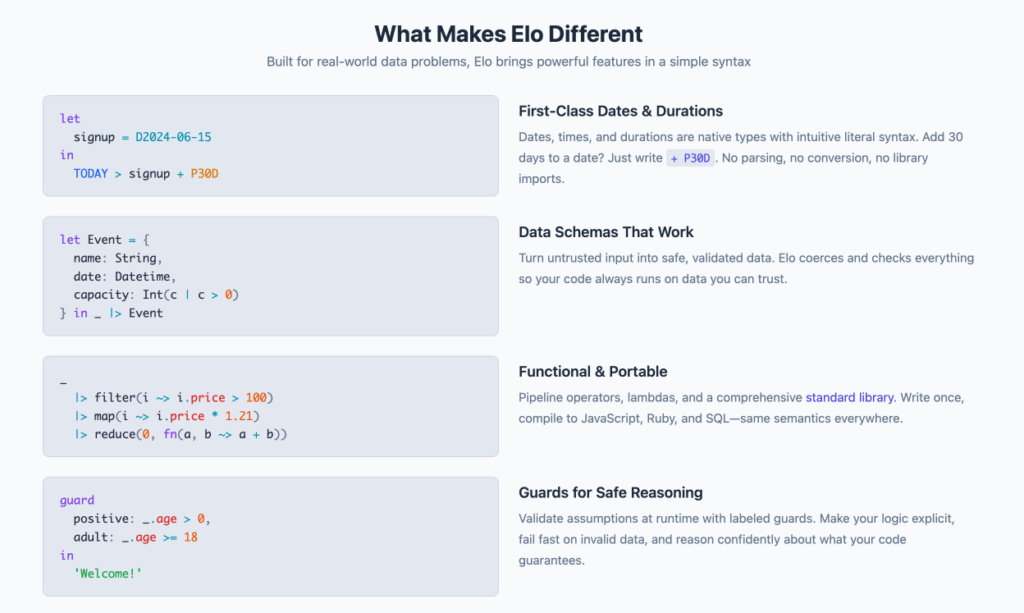1024x613 pixels.
Task: Click the filter pipeline line in code
Action: 173,397
